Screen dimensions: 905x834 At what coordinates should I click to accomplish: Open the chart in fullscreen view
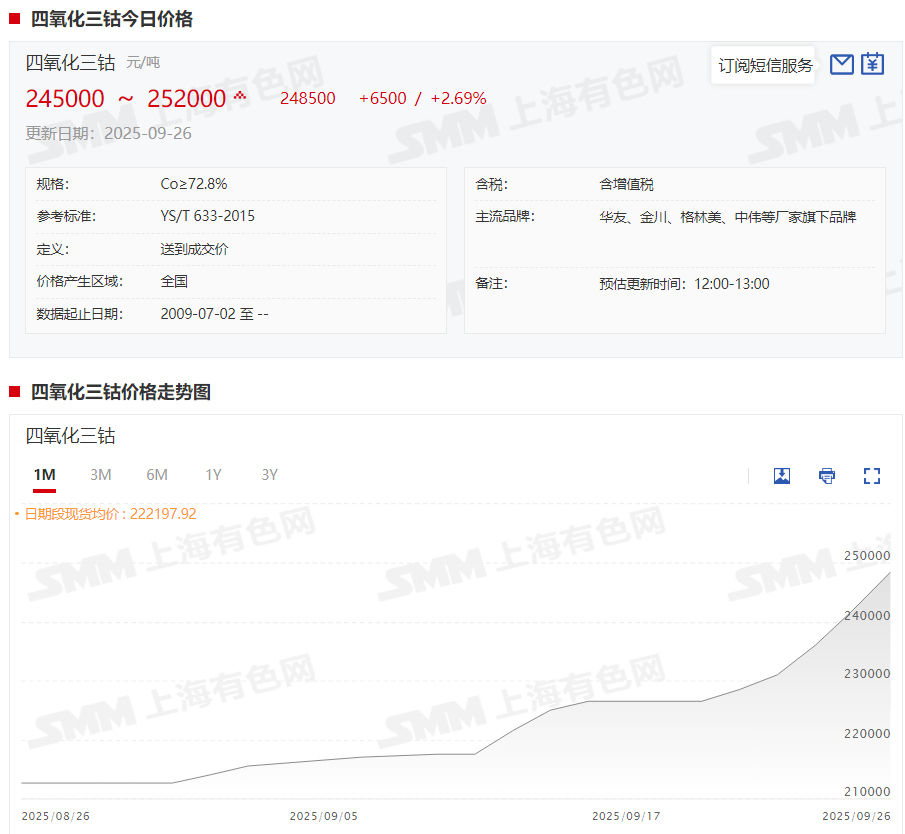(872, 476)
